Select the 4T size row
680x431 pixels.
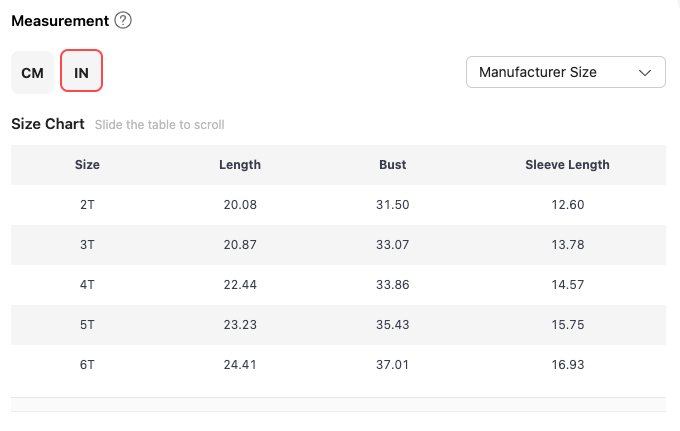pos(87,285)
